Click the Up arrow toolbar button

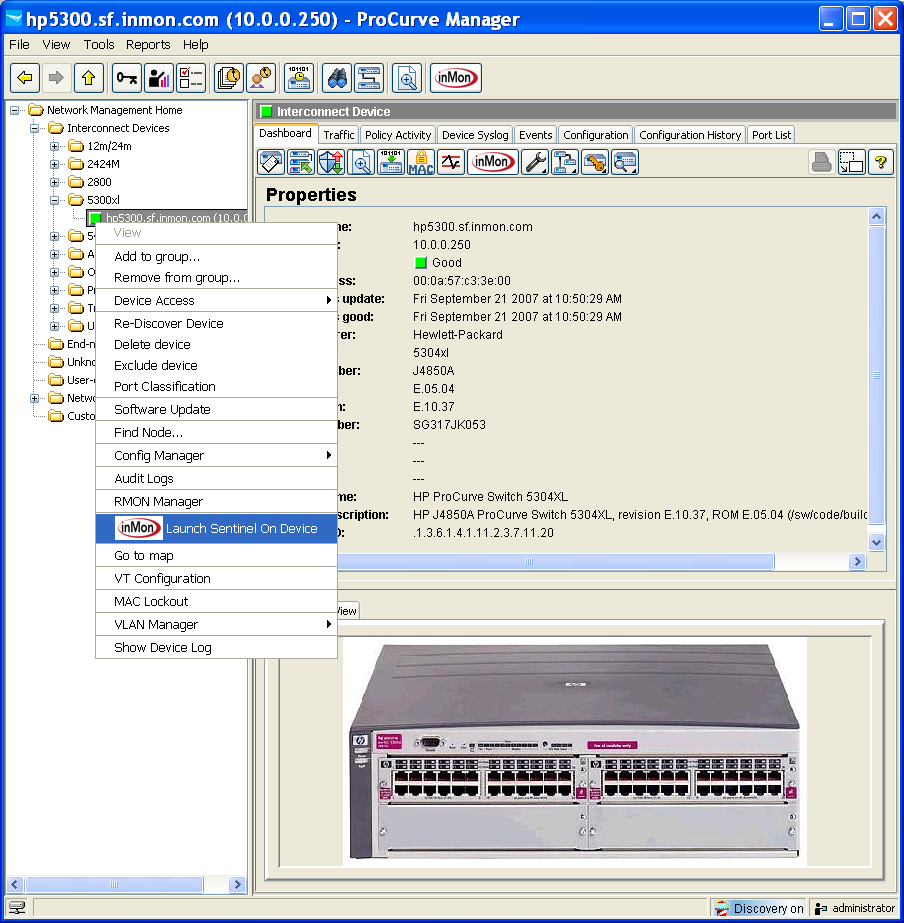click(x=89, y=78)
